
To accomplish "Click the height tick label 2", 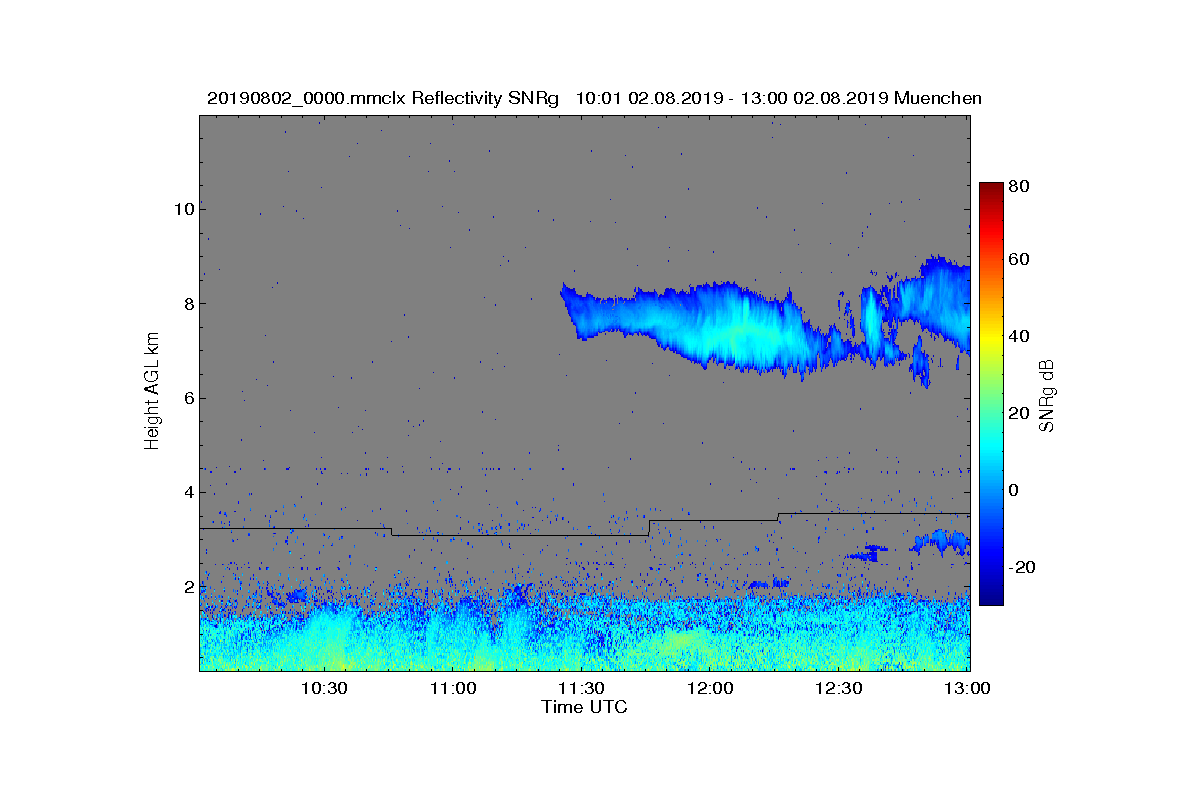I will click(187, 587).
